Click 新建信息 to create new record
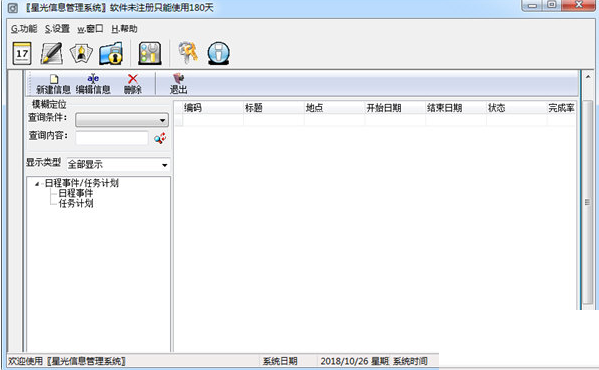The height and width of the screenshot is (370, 599). click(x=53, y=84)
